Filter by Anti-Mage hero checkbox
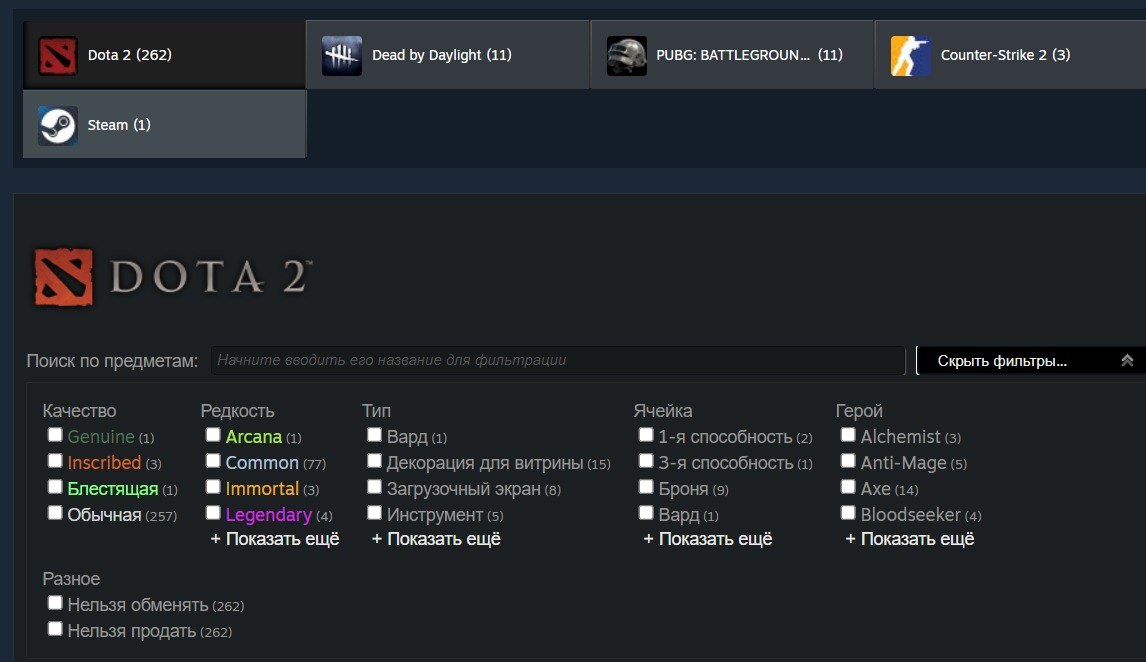The height and width of the screenshot is (662, 1146). coord(848,461)
